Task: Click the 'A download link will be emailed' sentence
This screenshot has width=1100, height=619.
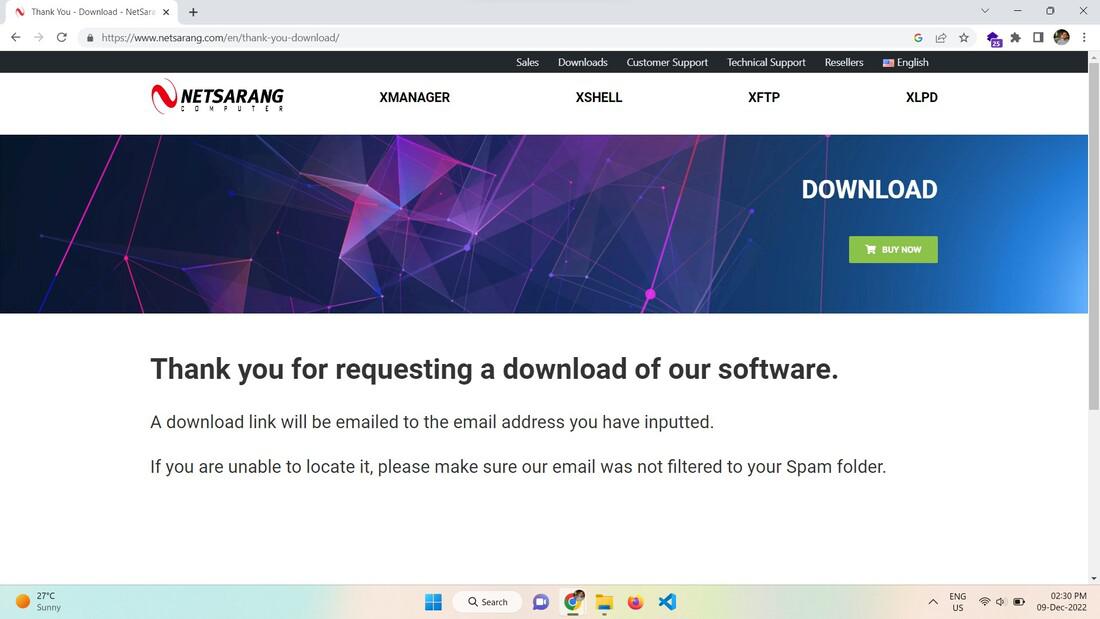Action: tap(431, 422)
